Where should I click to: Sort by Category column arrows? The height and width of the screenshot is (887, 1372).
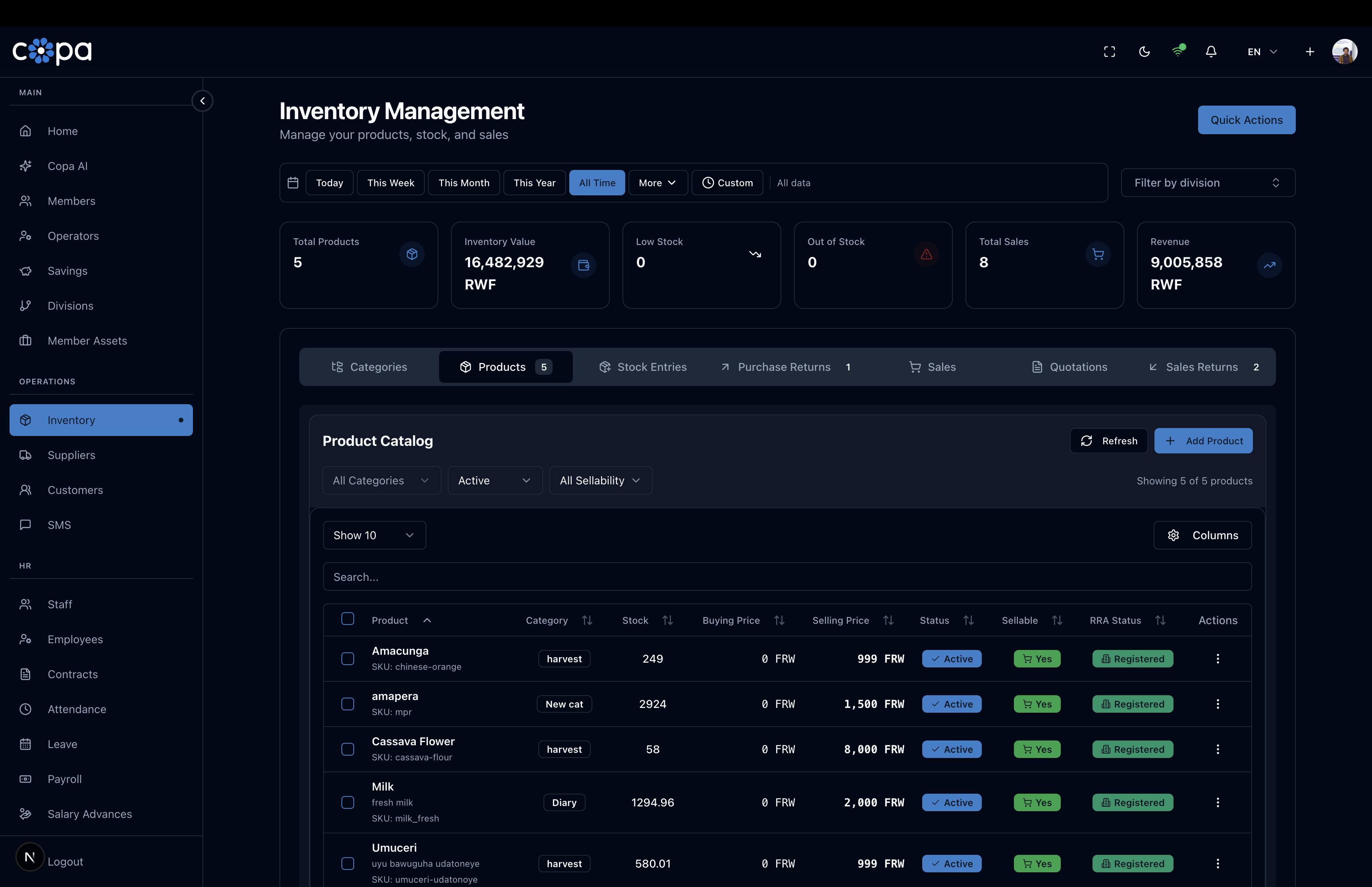587,620
